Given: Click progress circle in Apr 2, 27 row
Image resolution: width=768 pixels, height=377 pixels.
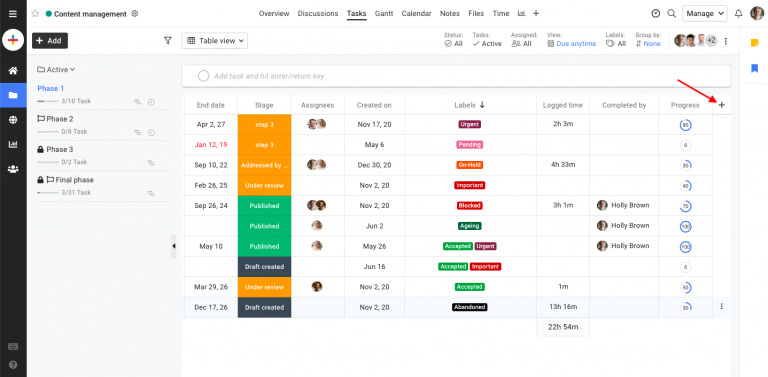Looking at the screenshot, I should 685,125.
